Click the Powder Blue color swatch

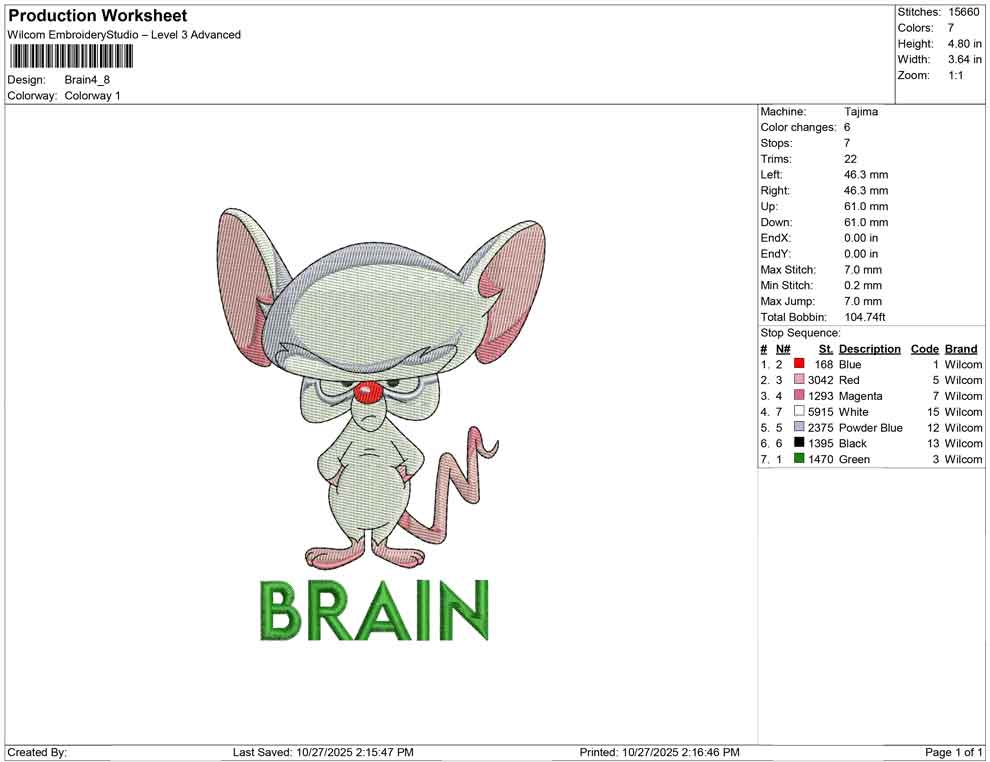[799, 427]
